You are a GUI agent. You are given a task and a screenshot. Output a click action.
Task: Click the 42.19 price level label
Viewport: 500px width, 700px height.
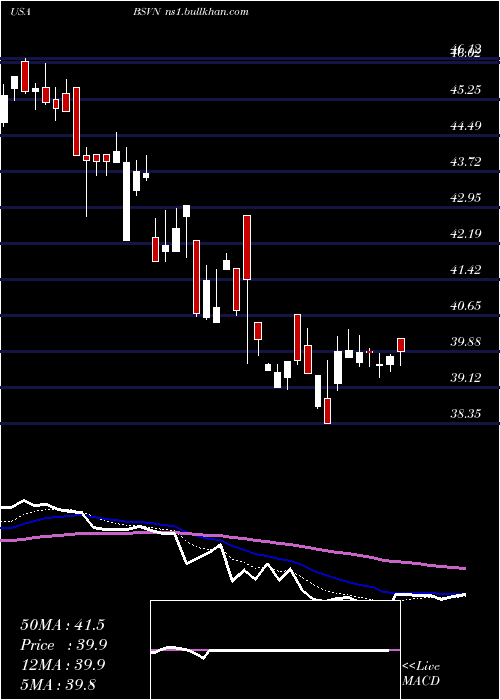(x=466, y=233)
